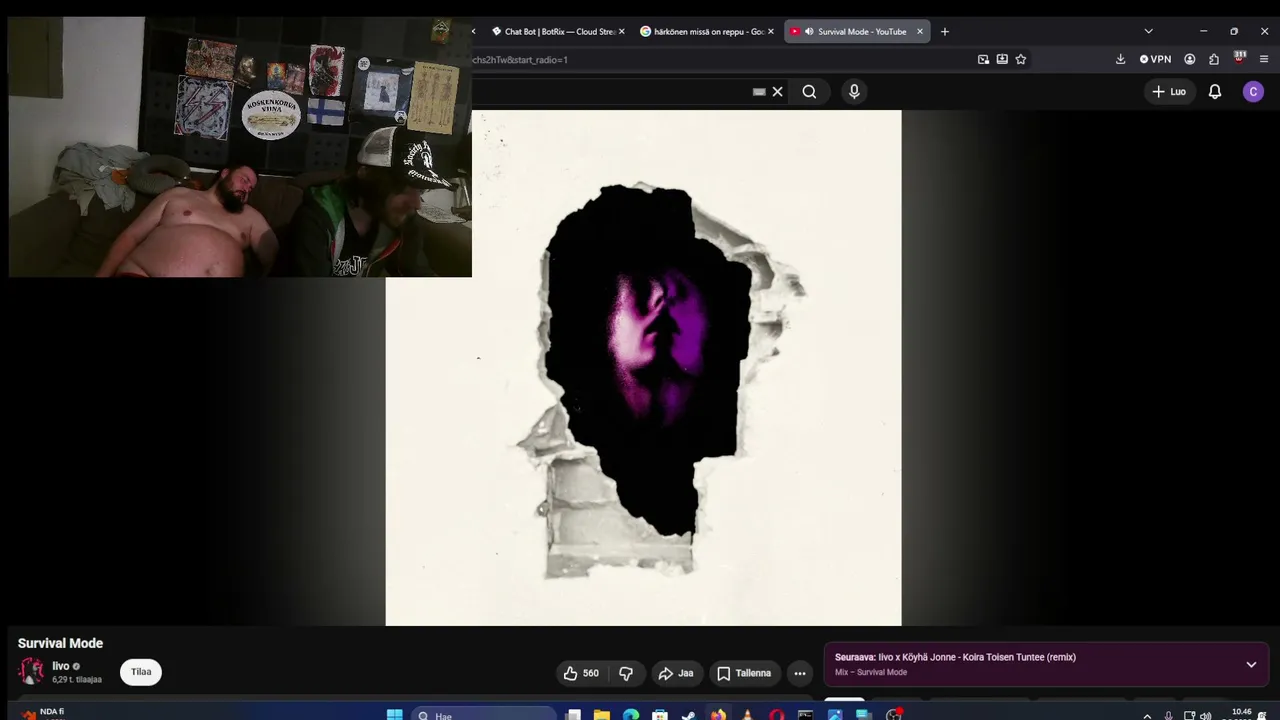Open the account avatar menu
This screenshot has height=720, width=1280.
click(x=1253, y=92)
